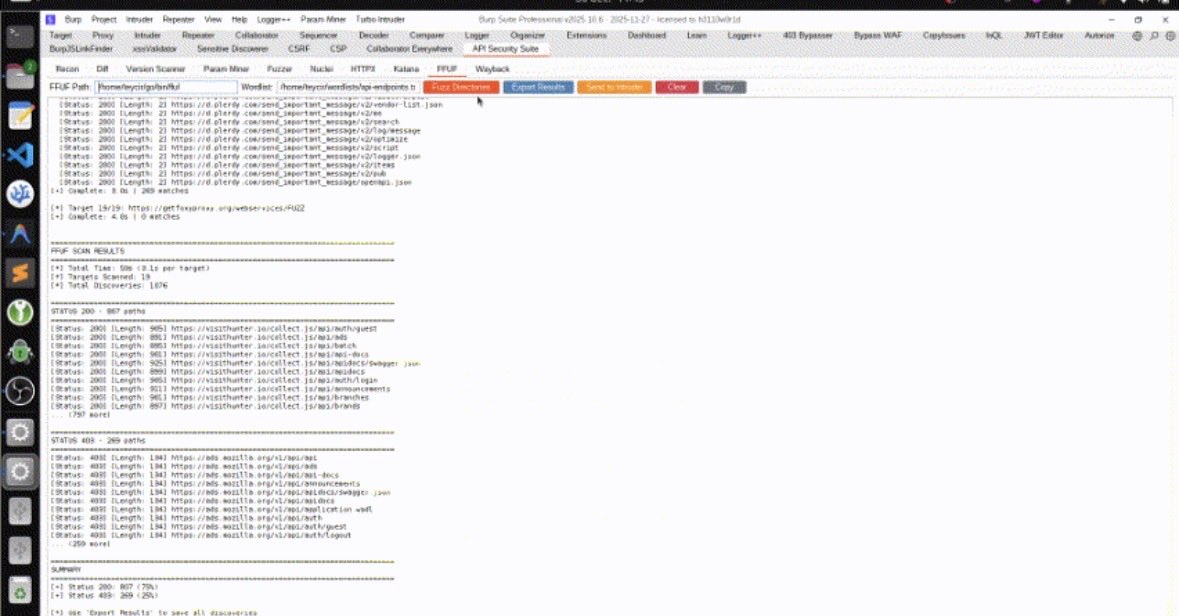Viewport: 1179px width, 616px height.
Task: Click the Fuzz Directories button
Action: tap(461, 87)
